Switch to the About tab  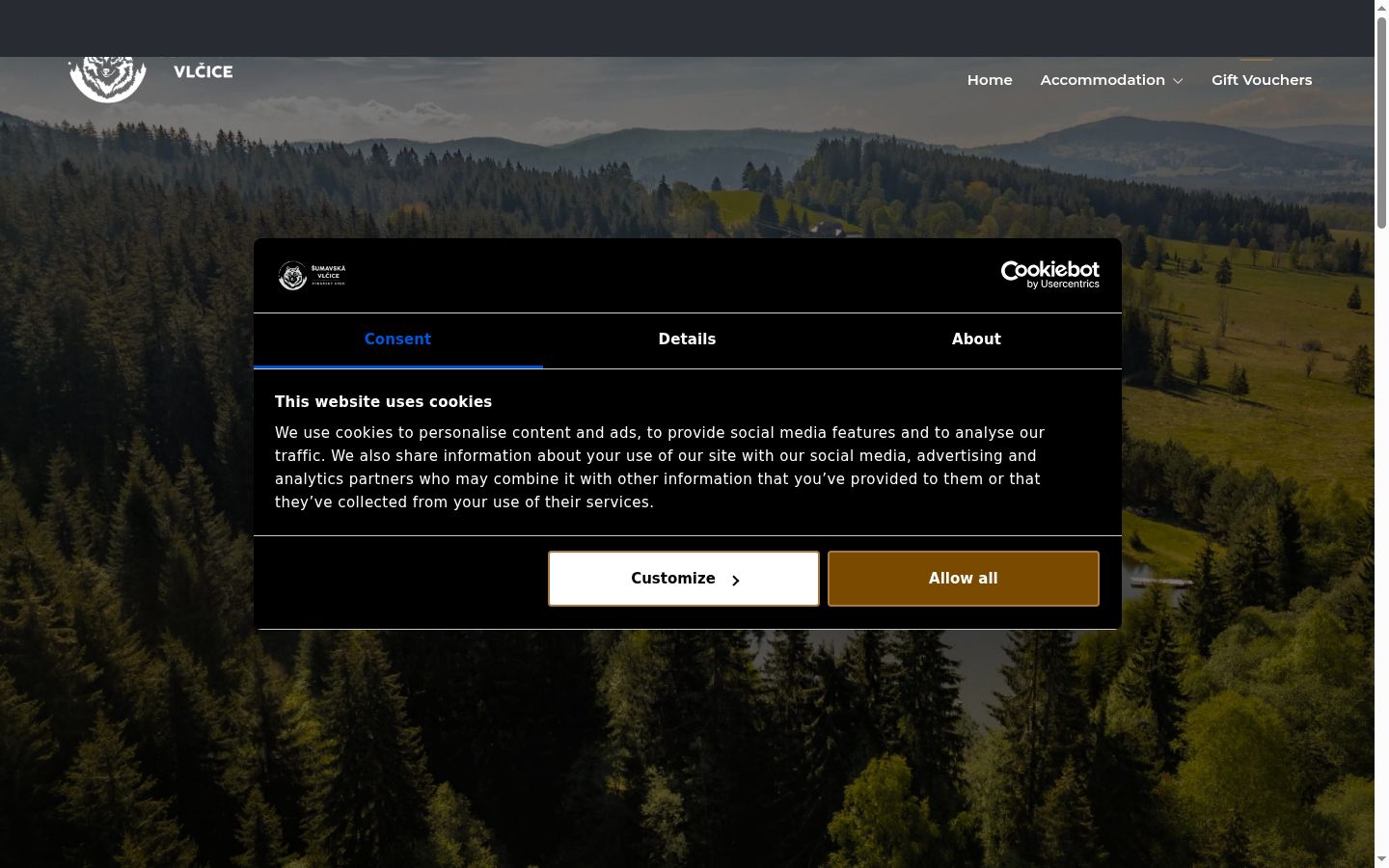pos(976,339)
